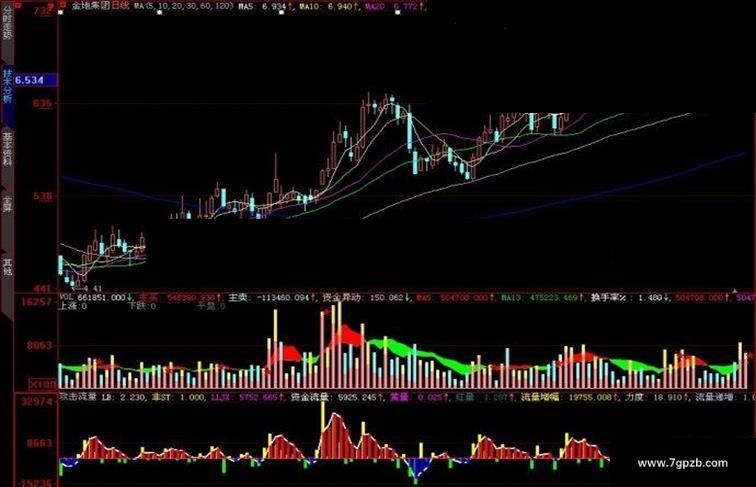This screenshot has width=756, height=487.
Task: Click the 资金流量: 5925.245 readout
Action: click(337, 397)
